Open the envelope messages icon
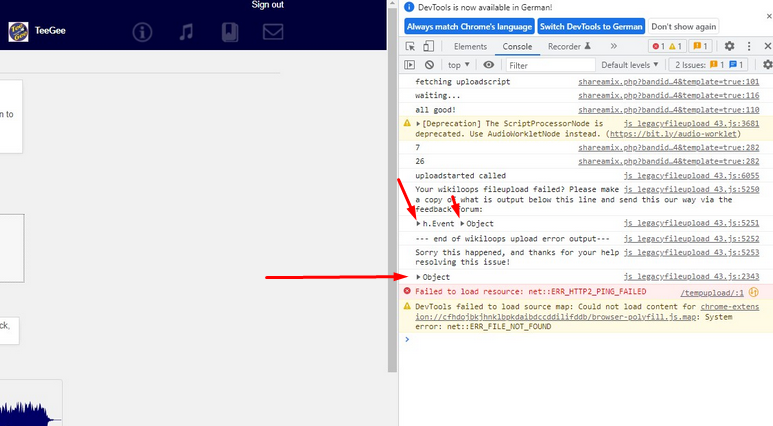This screenshot has width=773, height=426. [273, 33]
